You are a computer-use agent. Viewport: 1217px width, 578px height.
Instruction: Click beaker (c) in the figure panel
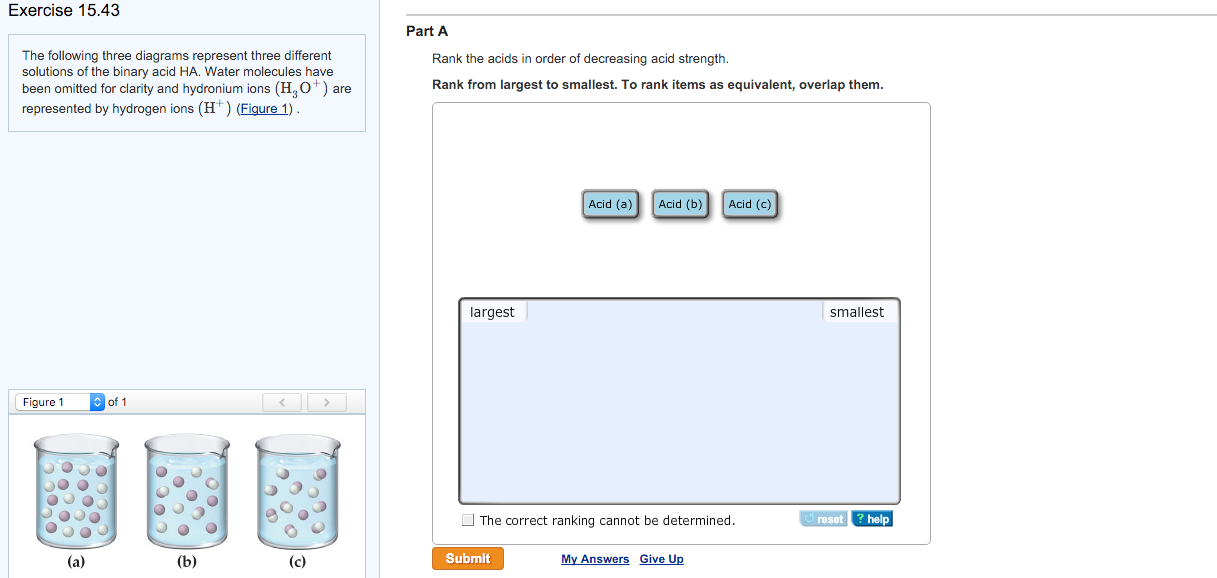296,490
